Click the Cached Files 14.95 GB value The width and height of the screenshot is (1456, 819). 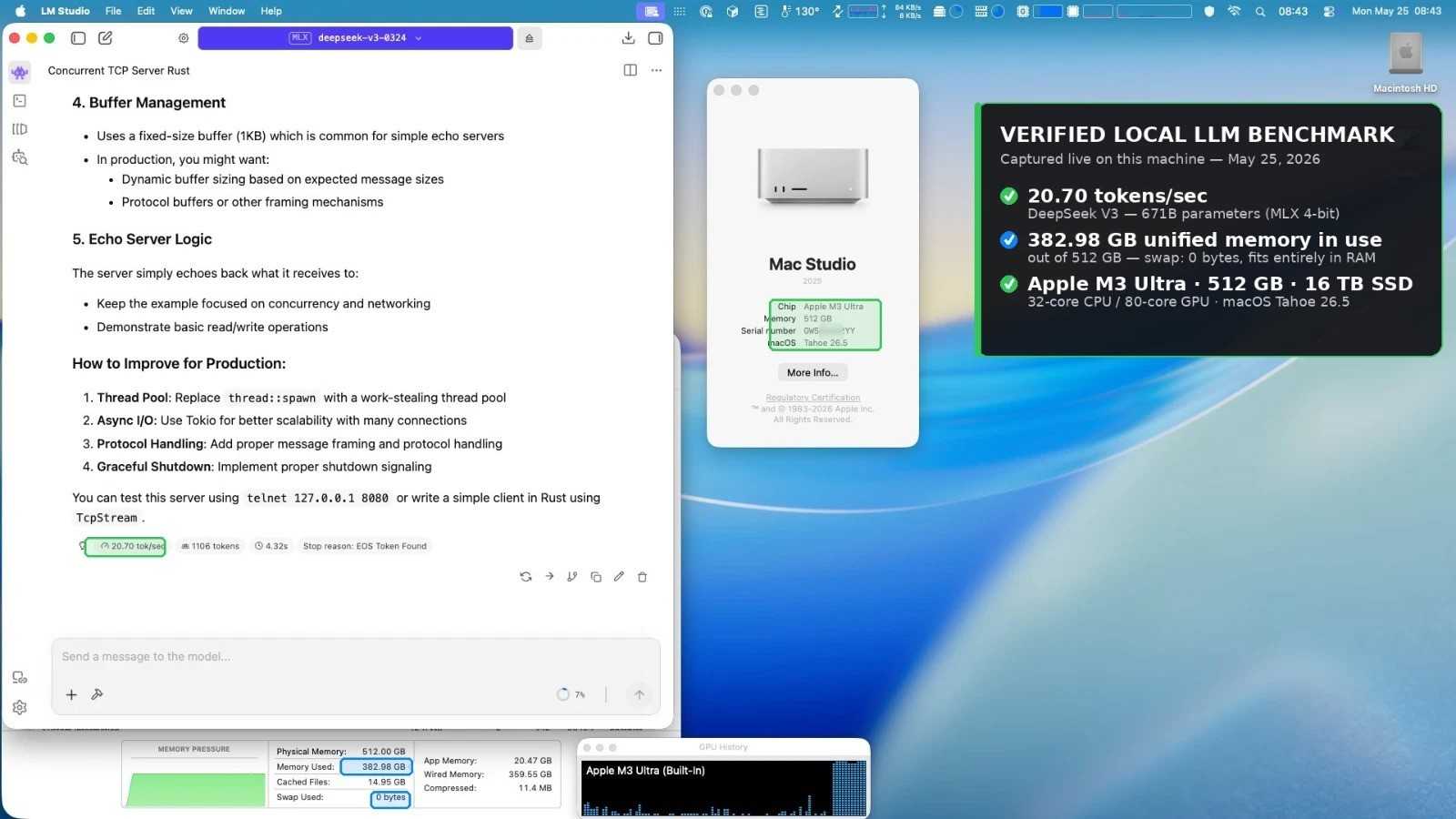(387, 782)
